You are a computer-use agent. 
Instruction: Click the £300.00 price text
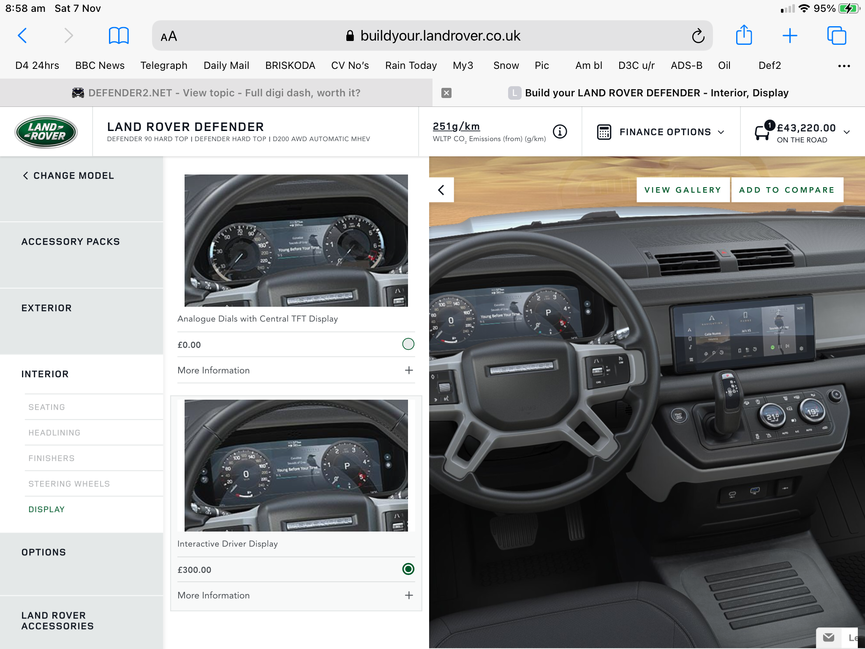click(194, 570)
